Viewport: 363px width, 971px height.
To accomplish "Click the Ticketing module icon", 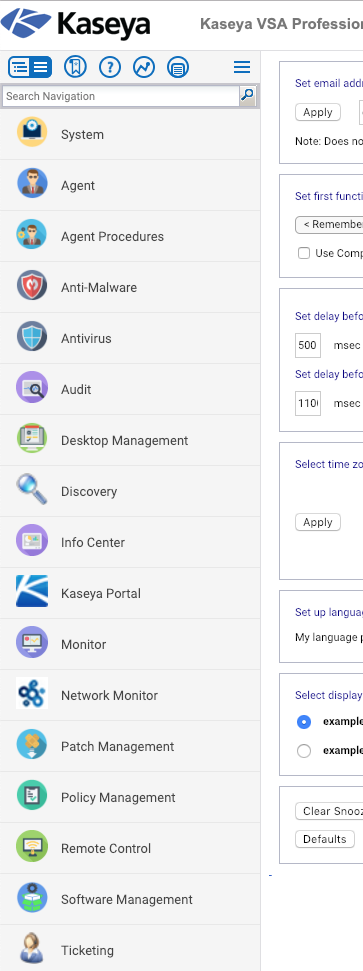I will click(x=32, y=948).
